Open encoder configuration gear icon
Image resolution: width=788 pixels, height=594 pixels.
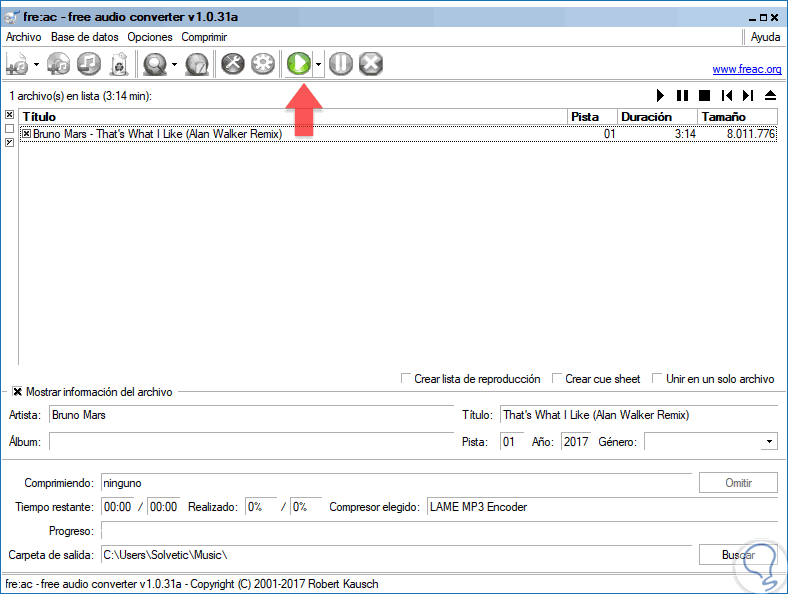[263, 64]
